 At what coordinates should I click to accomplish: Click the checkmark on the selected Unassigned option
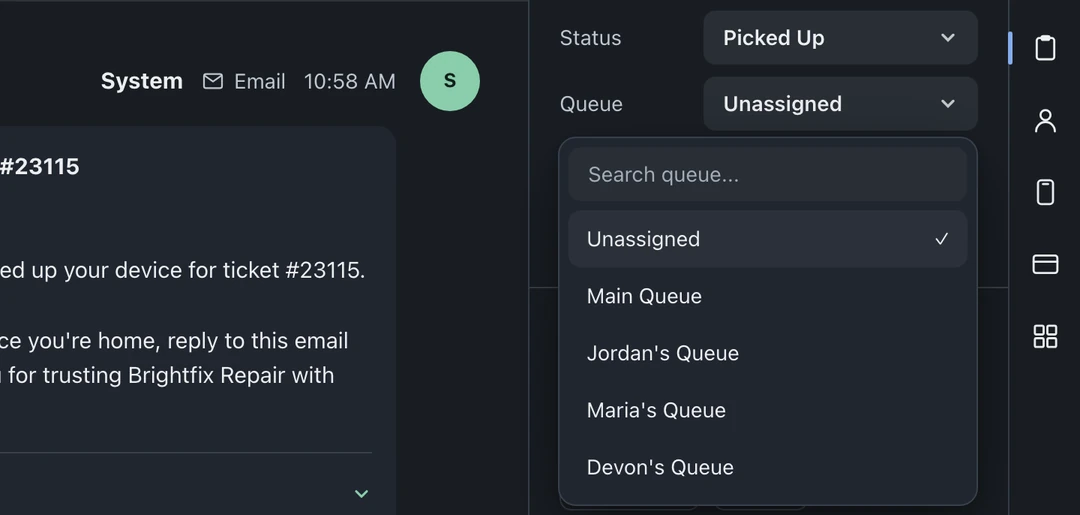942,239
